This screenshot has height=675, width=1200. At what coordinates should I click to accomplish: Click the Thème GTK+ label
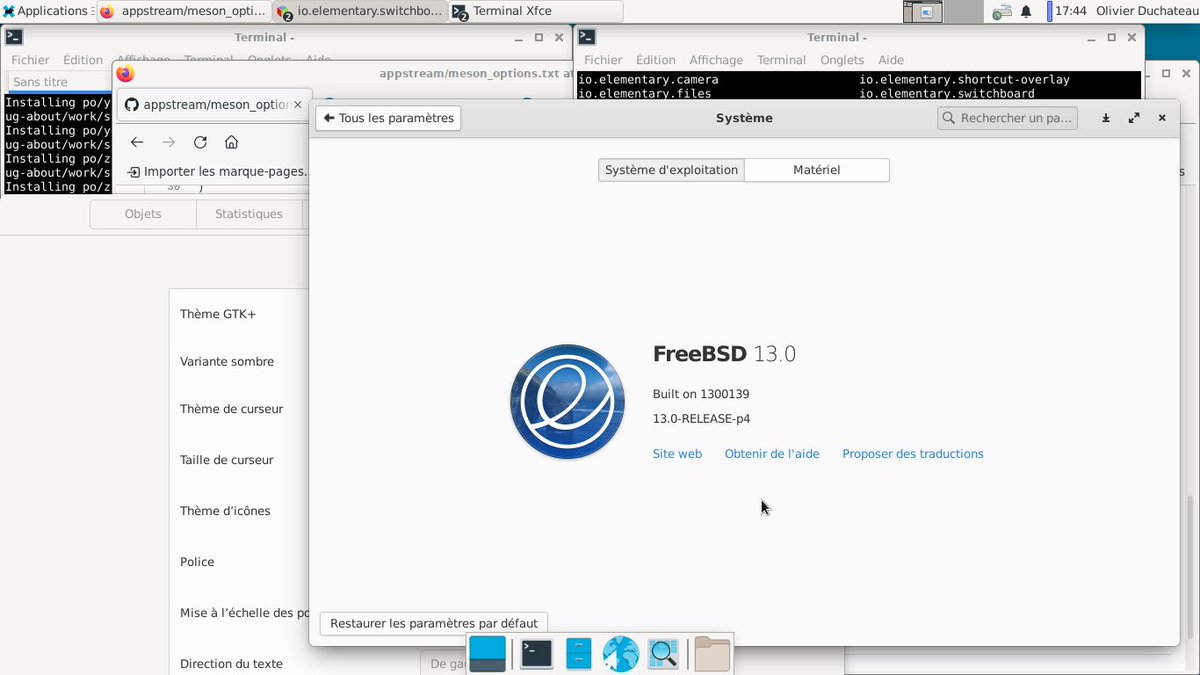pyautogui.click(x=218, y=314)
